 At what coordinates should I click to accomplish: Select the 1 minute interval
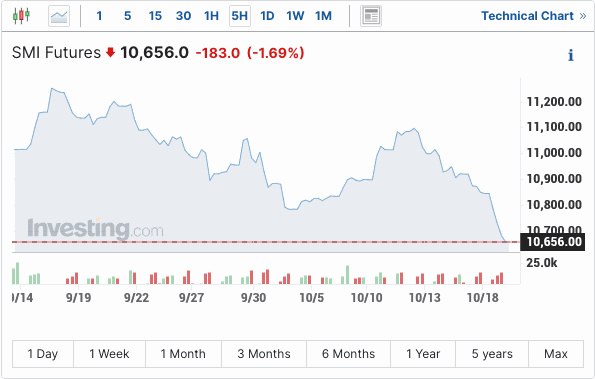pos(99,16)
